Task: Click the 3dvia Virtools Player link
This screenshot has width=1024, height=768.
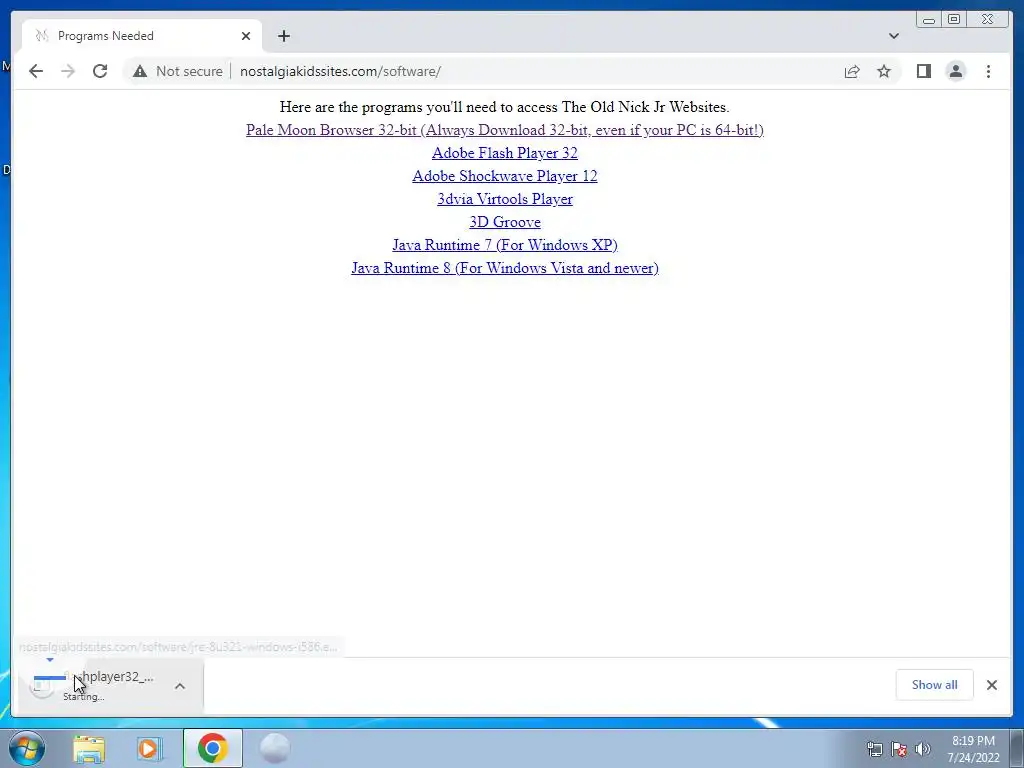Action: click(x=505, y=199)
